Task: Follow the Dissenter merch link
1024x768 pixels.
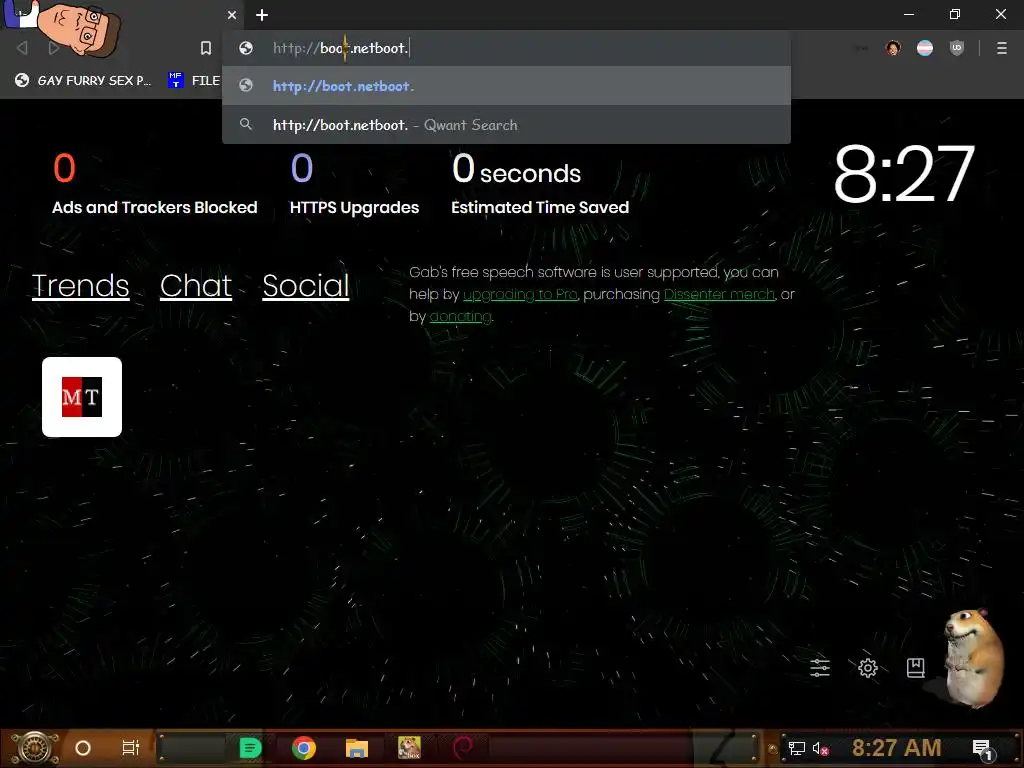Action: [x=719, y=295]
